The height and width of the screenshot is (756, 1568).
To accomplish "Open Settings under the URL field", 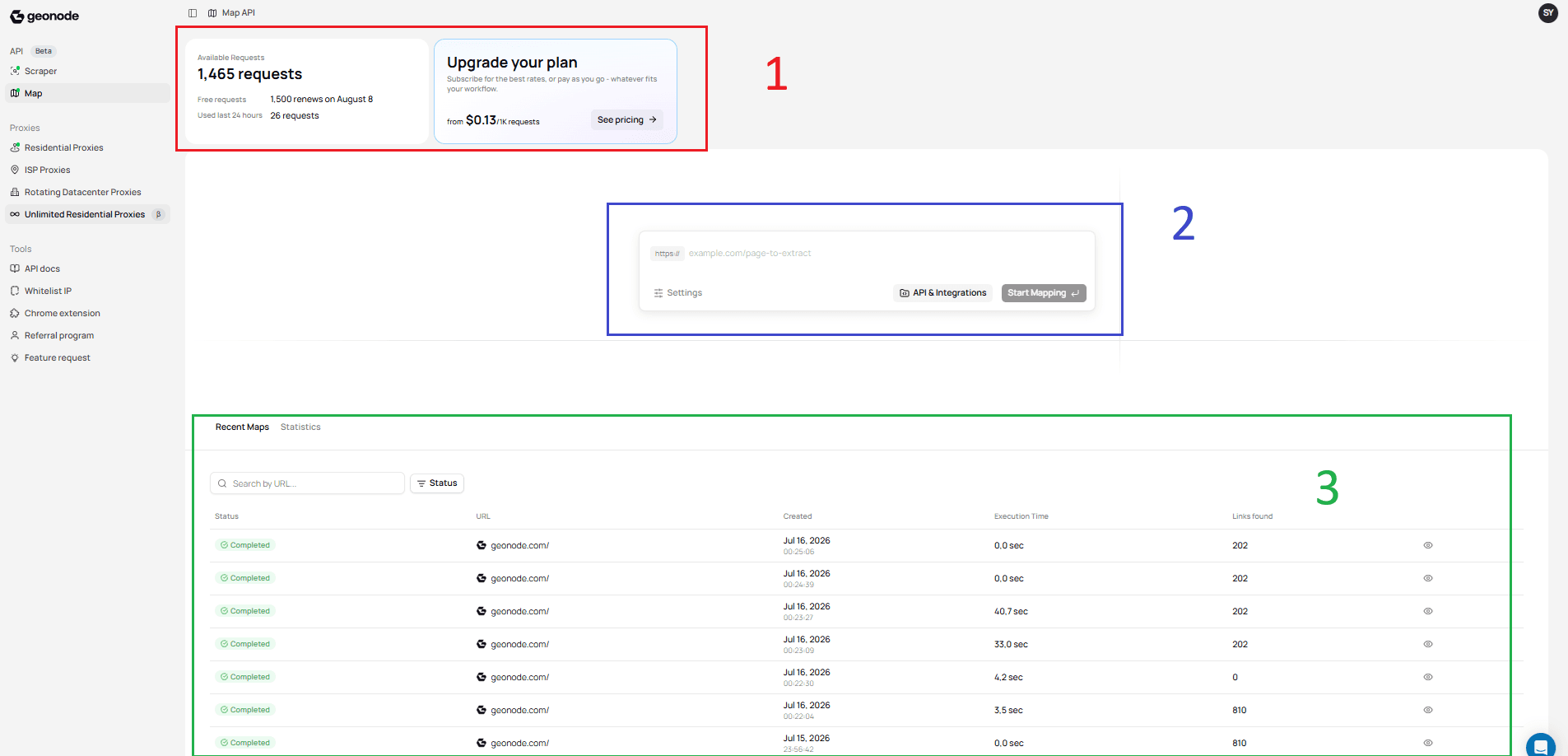I will (x=677, y=293).
